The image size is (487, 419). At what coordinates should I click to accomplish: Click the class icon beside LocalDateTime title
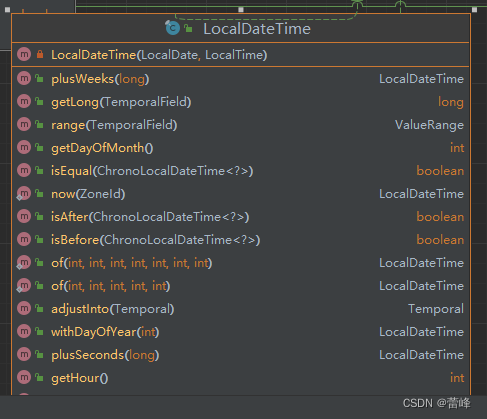click(172, 28)
